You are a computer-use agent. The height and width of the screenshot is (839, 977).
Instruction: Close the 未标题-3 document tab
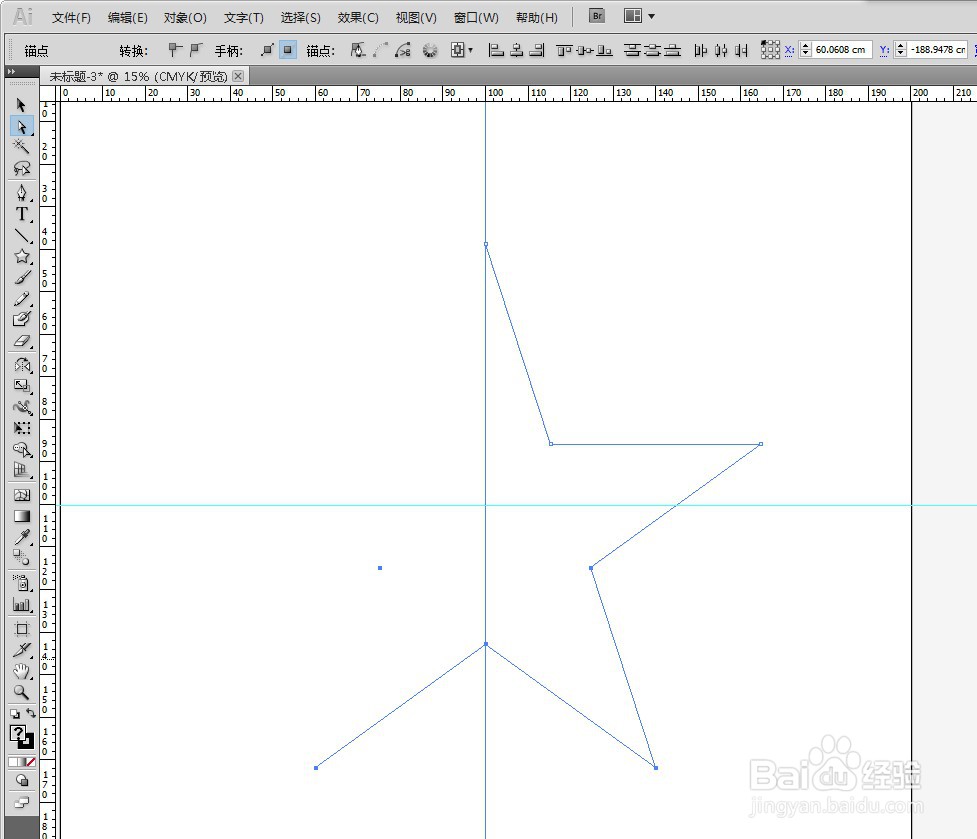238,76
